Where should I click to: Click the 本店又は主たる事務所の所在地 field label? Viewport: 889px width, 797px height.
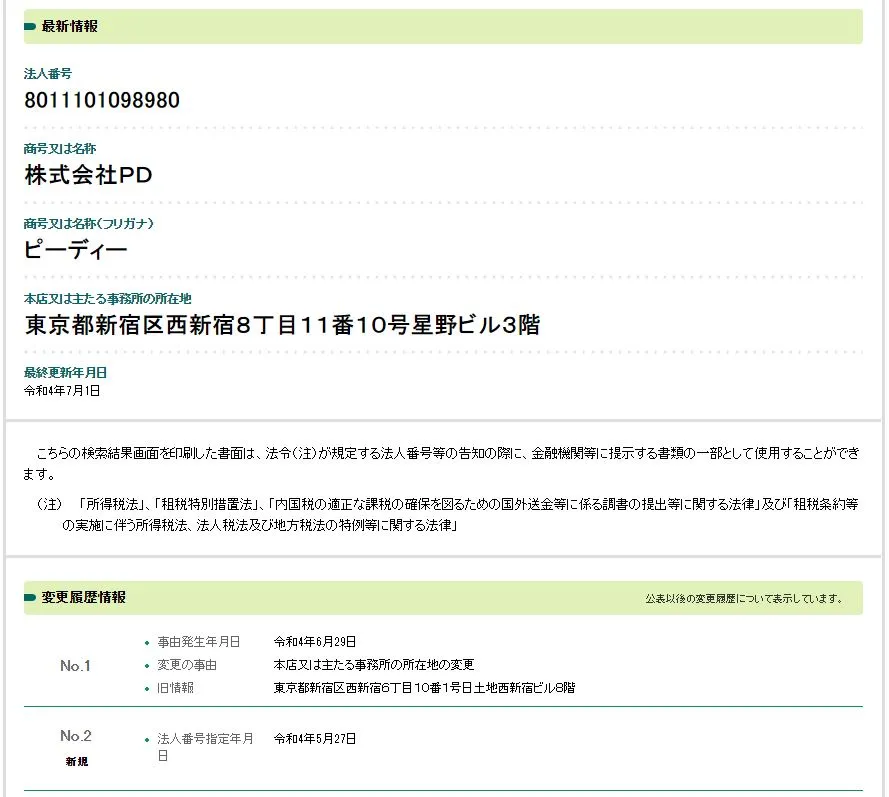(x=108, y=298)
